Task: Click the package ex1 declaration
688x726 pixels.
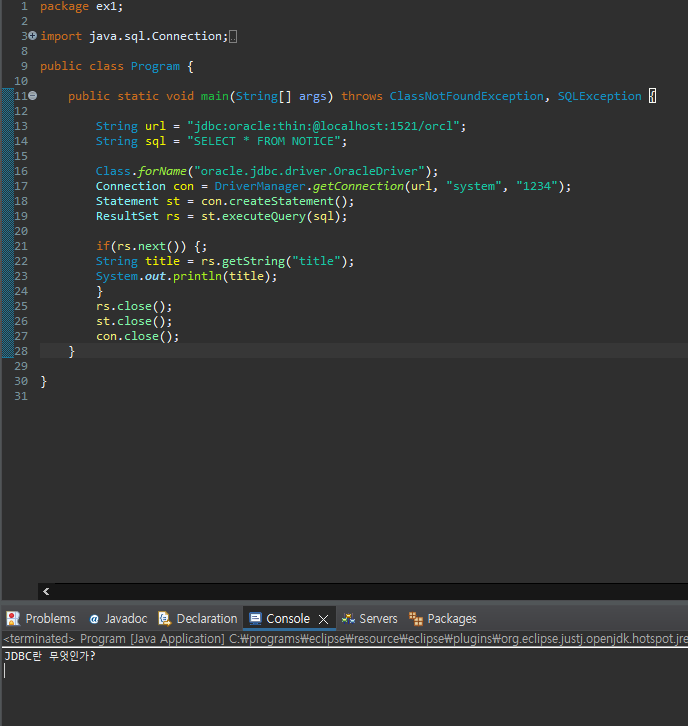Action: (x=81, y=6)
